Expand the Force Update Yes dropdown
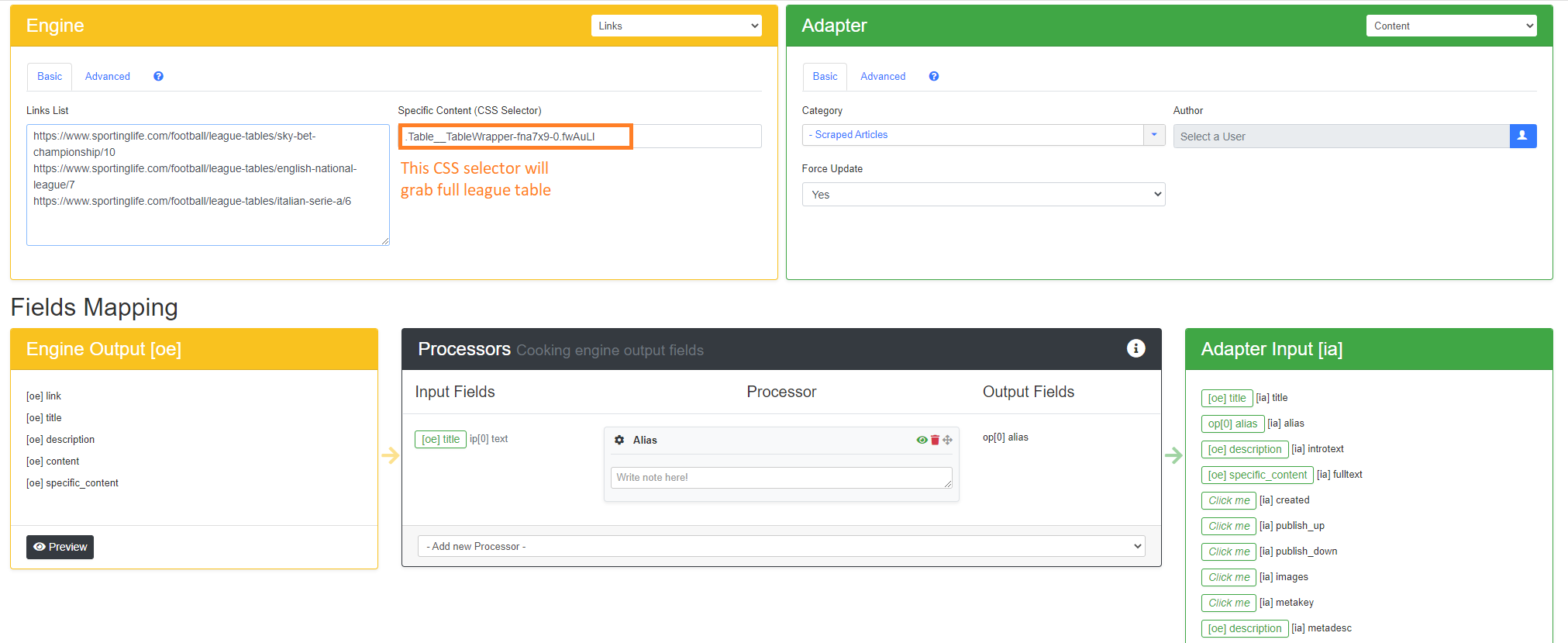This screenshot has width=1568, height=643. coord(983,195)
